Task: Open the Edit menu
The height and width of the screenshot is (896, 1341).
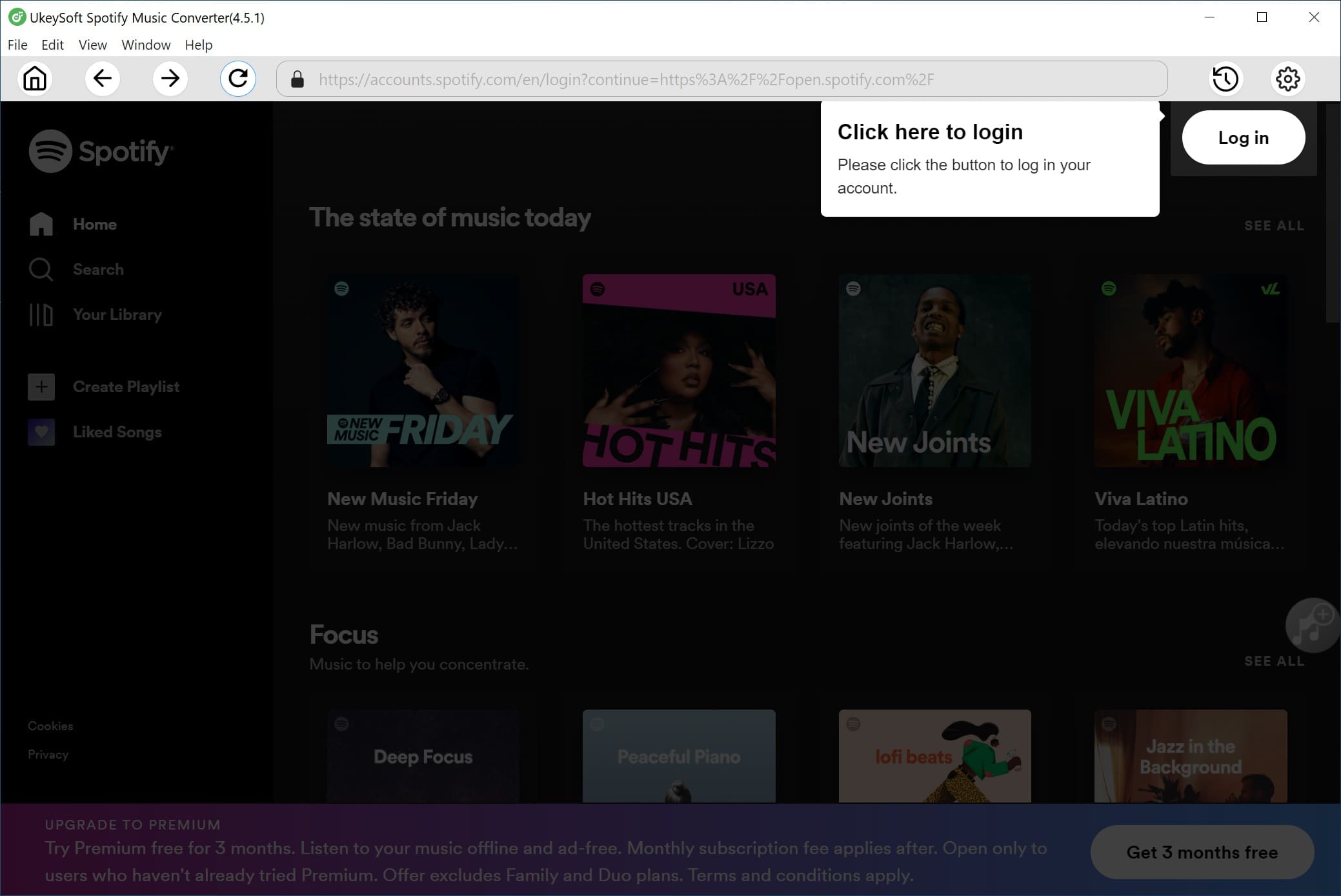Action: [x=52, y=44]
